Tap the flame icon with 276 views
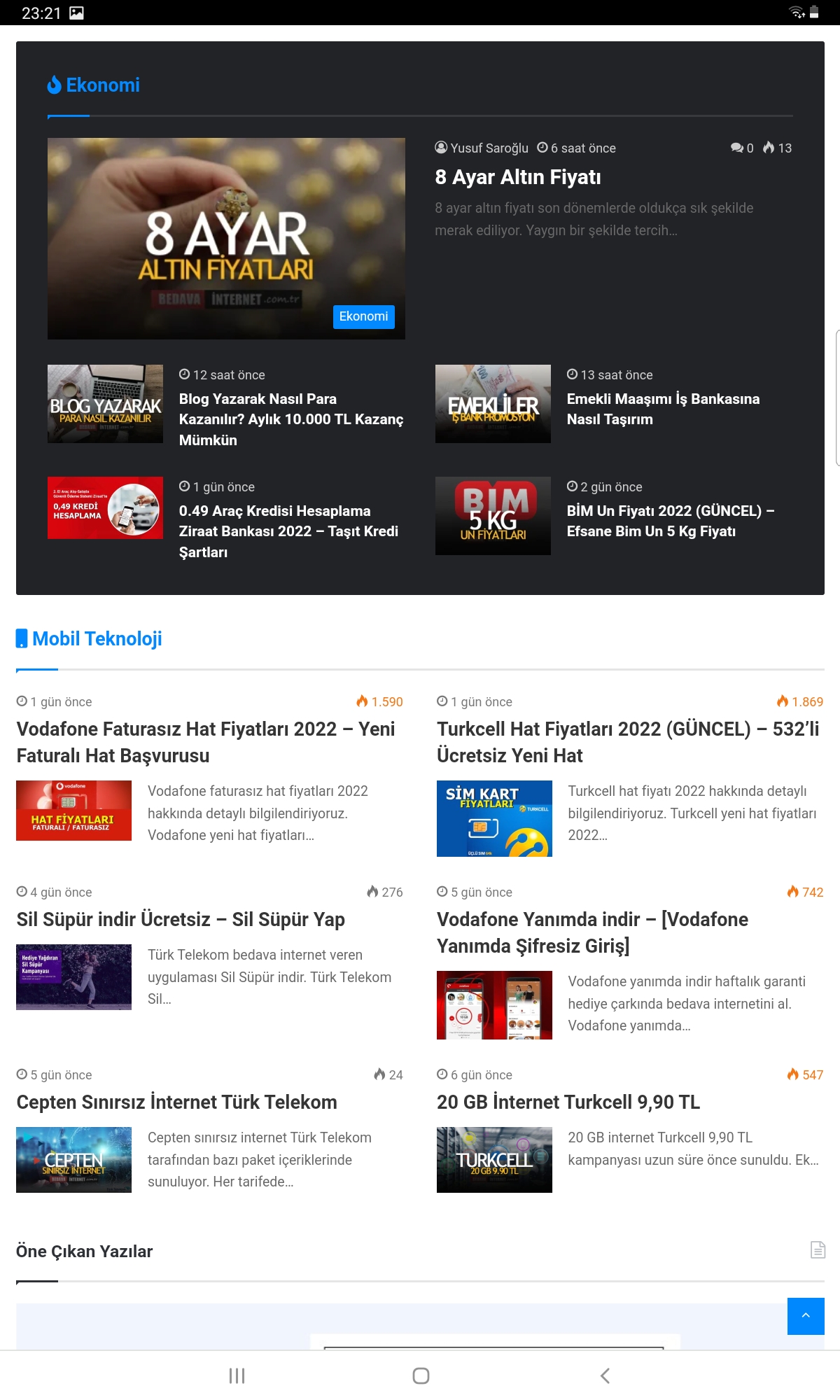The height and width of the screenshot is (1400, 840). (372, 891)
